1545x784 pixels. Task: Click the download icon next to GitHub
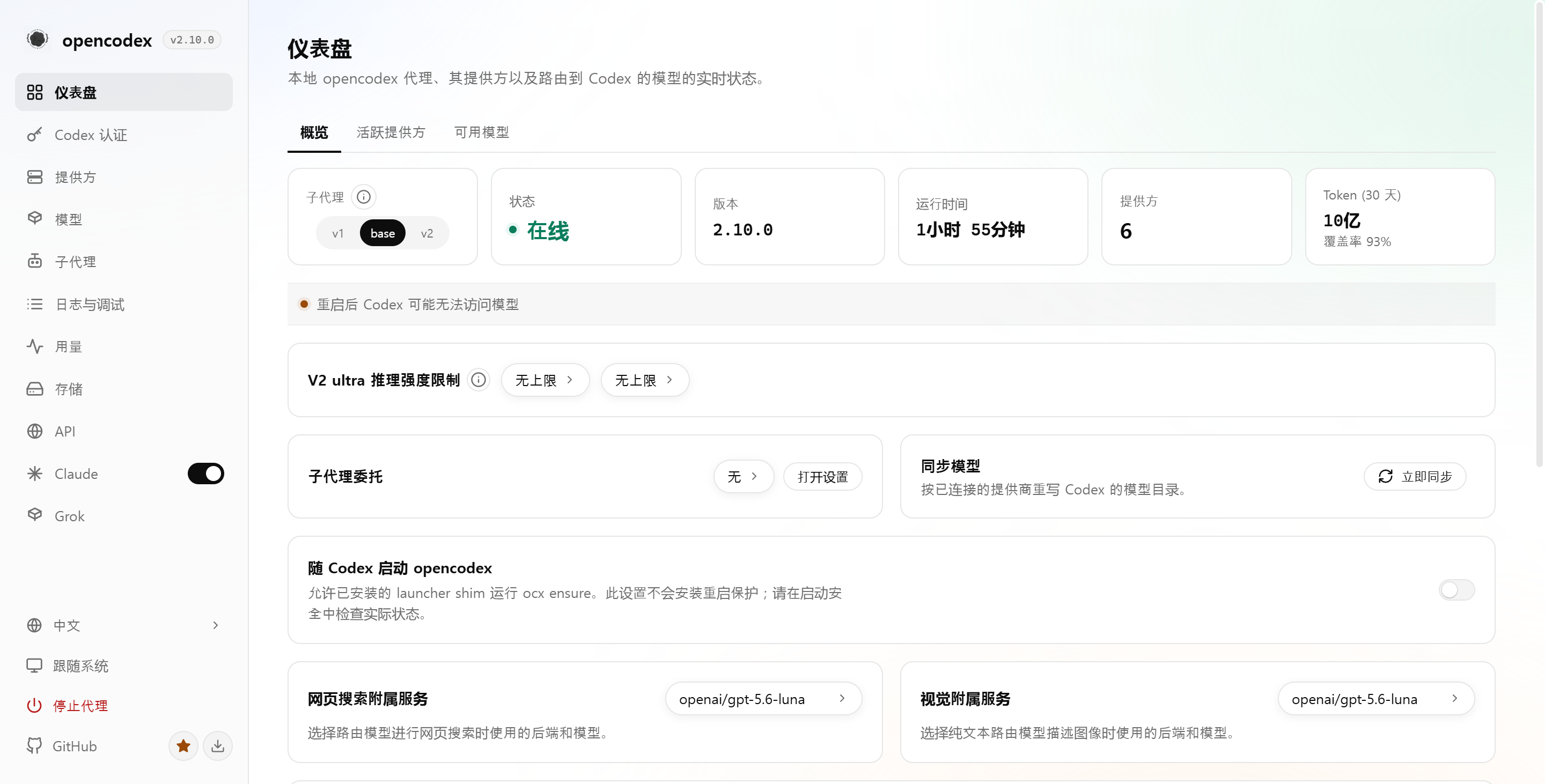point(218,745)
